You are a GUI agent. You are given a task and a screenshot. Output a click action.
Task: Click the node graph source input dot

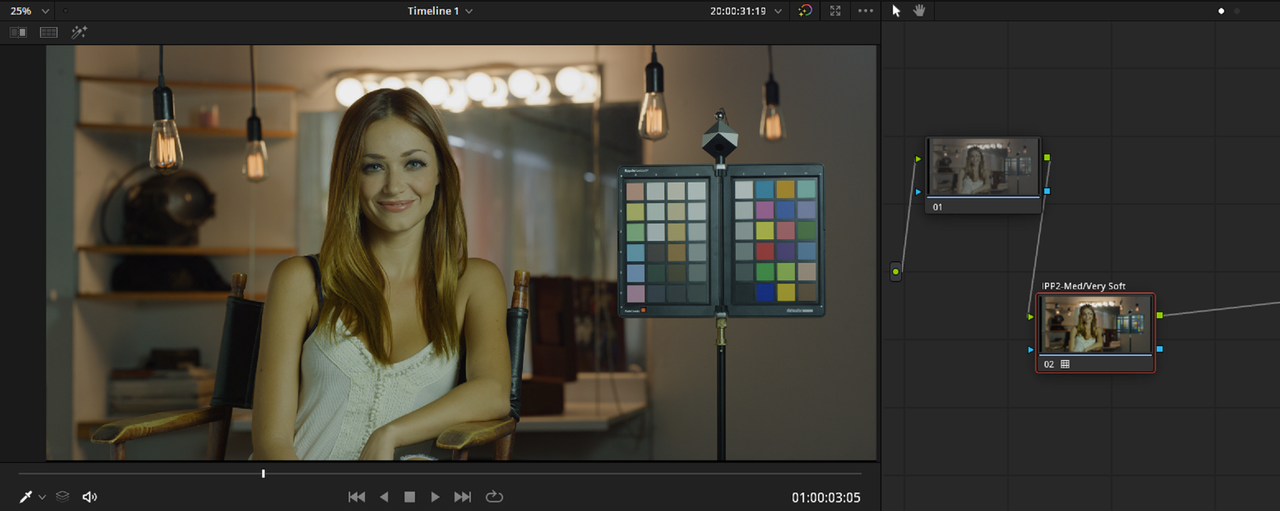(x=896, y=271)
